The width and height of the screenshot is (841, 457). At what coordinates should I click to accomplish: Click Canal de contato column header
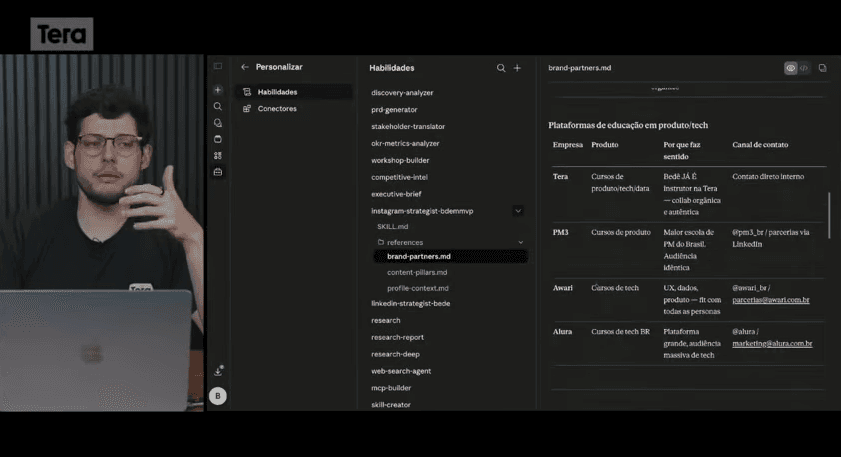tap(760, 145)
